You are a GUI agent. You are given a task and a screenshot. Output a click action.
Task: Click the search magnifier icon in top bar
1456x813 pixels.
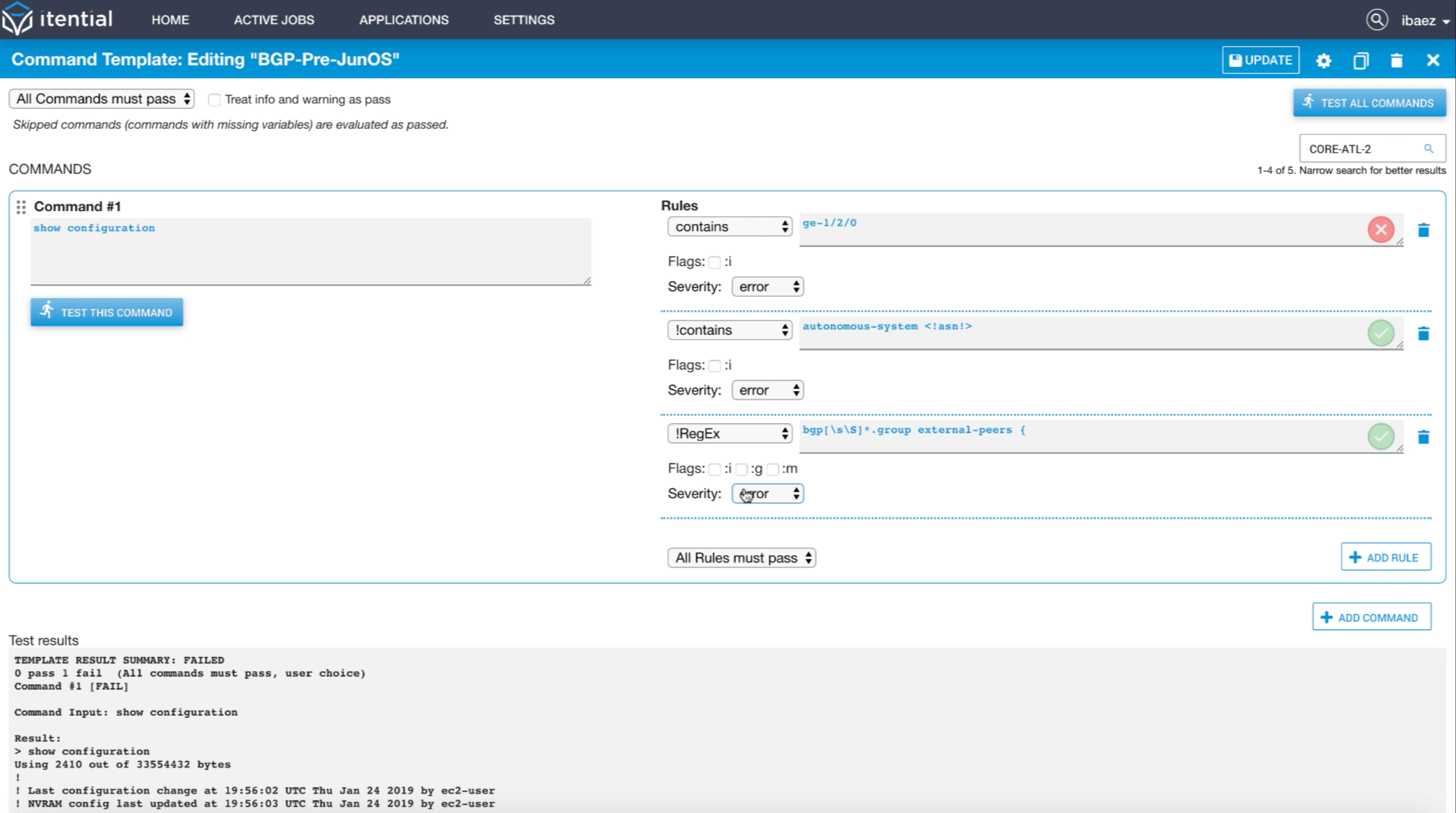(x=1377, y=20)
